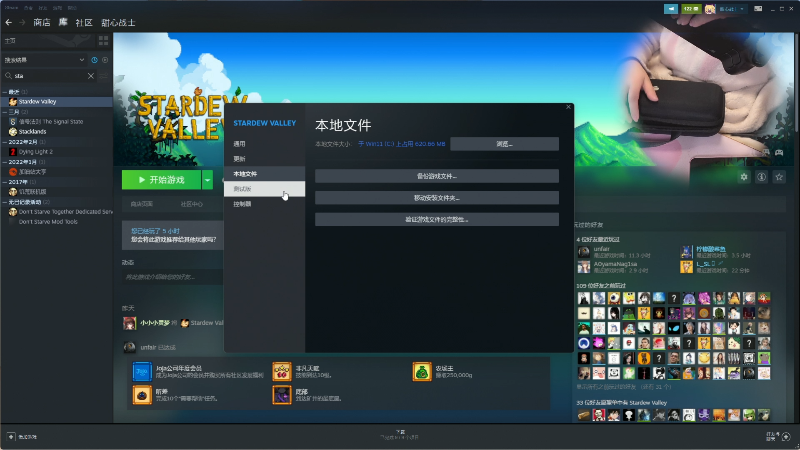
Task: Switch library to grid view icon
Action: pyautogui.click(x=104, y=40)
